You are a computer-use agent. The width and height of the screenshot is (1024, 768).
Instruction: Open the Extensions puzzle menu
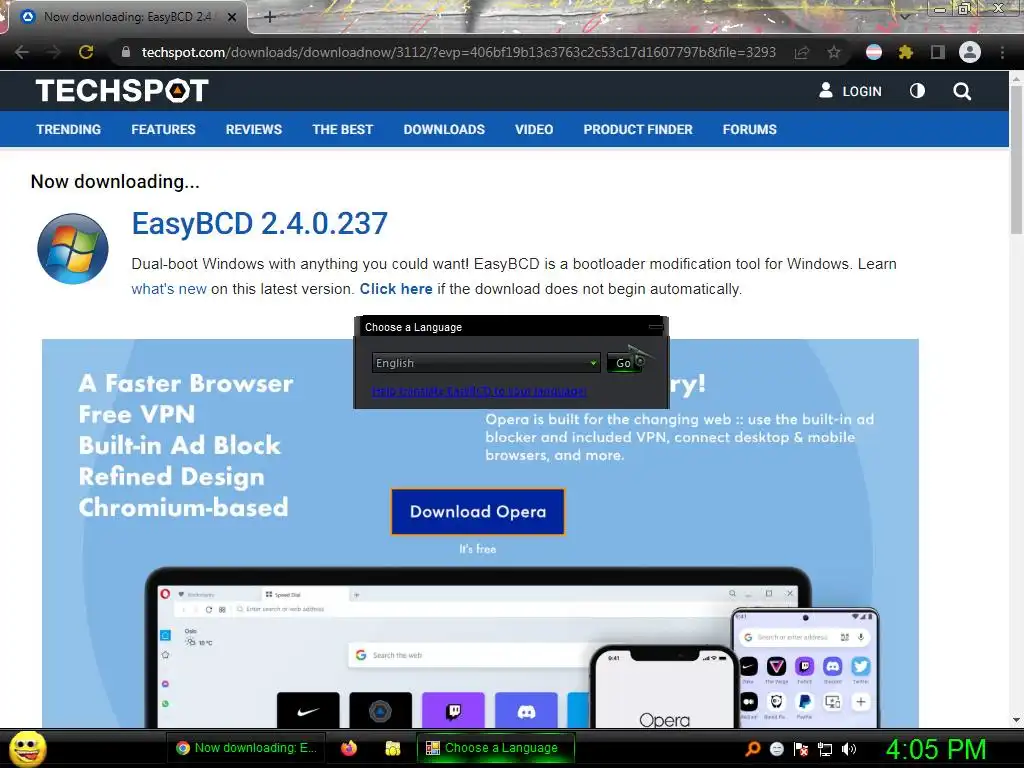(x=906, y=52)
